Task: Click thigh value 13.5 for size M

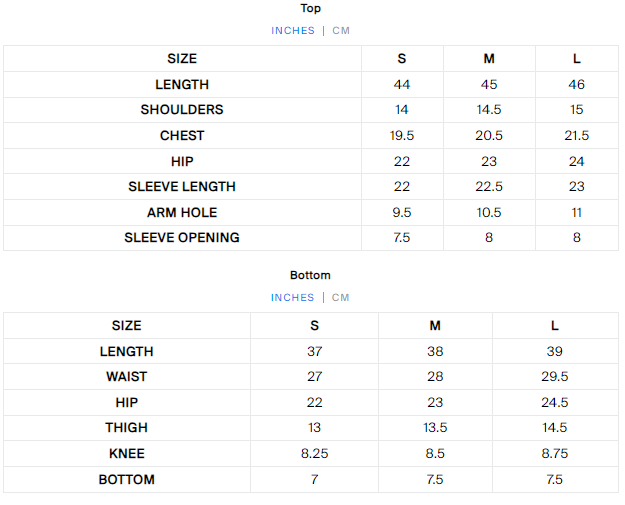Action: pos(435,428)
